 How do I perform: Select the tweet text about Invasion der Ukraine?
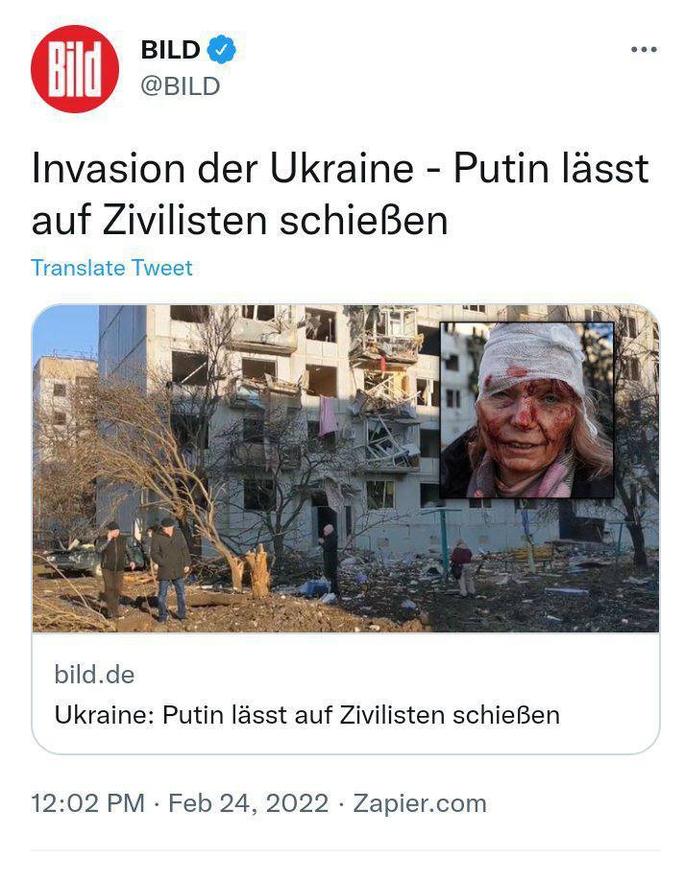(x=340, y=194)
